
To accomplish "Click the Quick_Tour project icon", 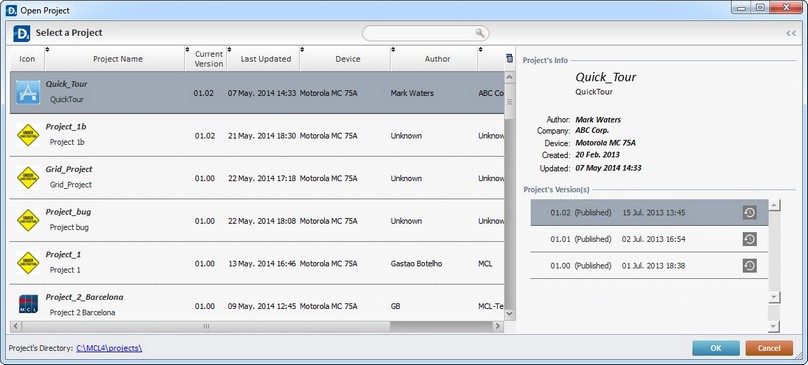I will coord(28,92).
